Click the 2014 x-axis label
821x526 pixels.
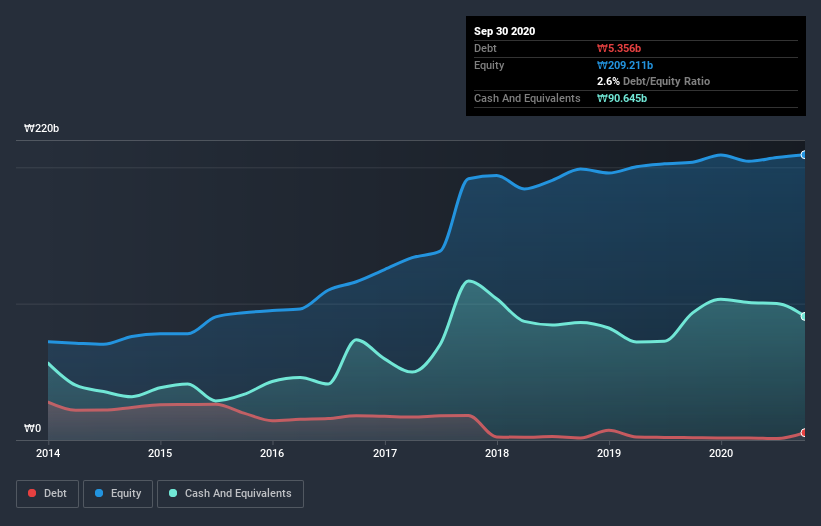tap(48, 453)
